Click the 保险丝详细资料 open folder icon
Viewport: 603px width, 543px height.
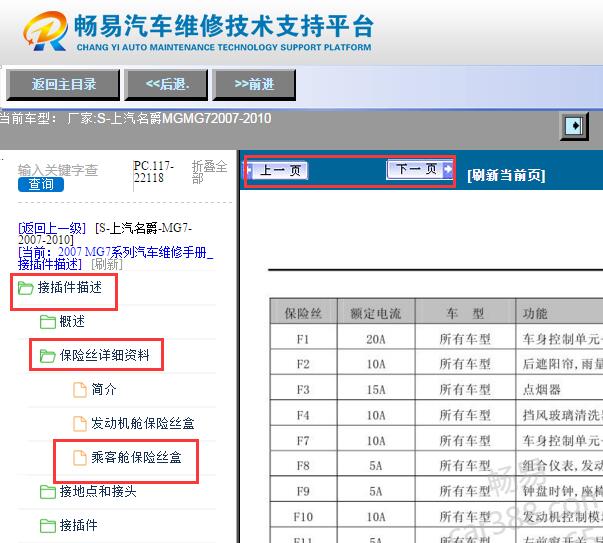click(x=48, y=356)
